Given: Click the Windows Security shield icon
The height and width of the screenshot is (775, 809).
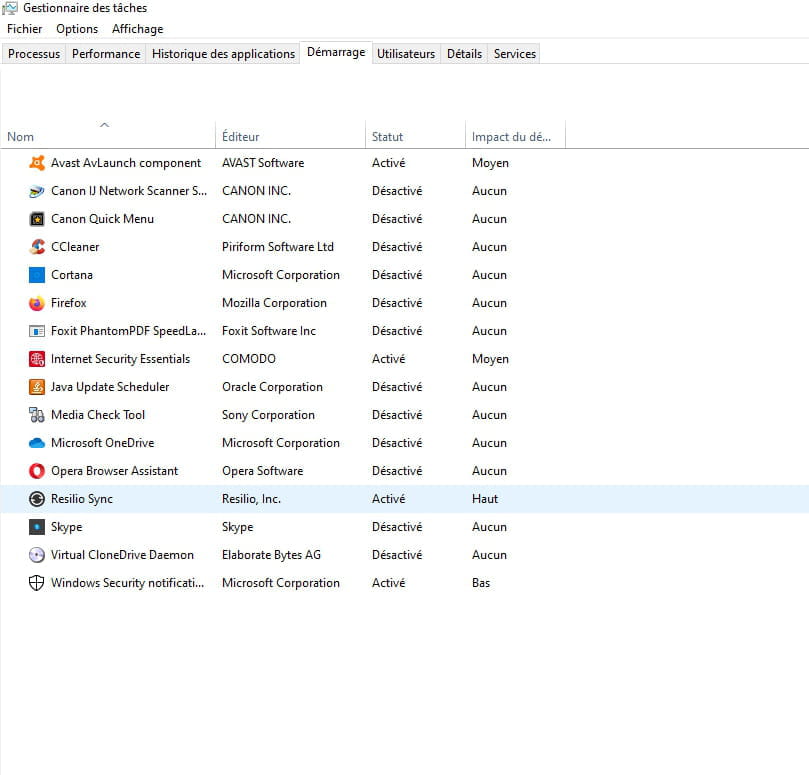Looking at the screenshot, I should [x=37, y=583].
